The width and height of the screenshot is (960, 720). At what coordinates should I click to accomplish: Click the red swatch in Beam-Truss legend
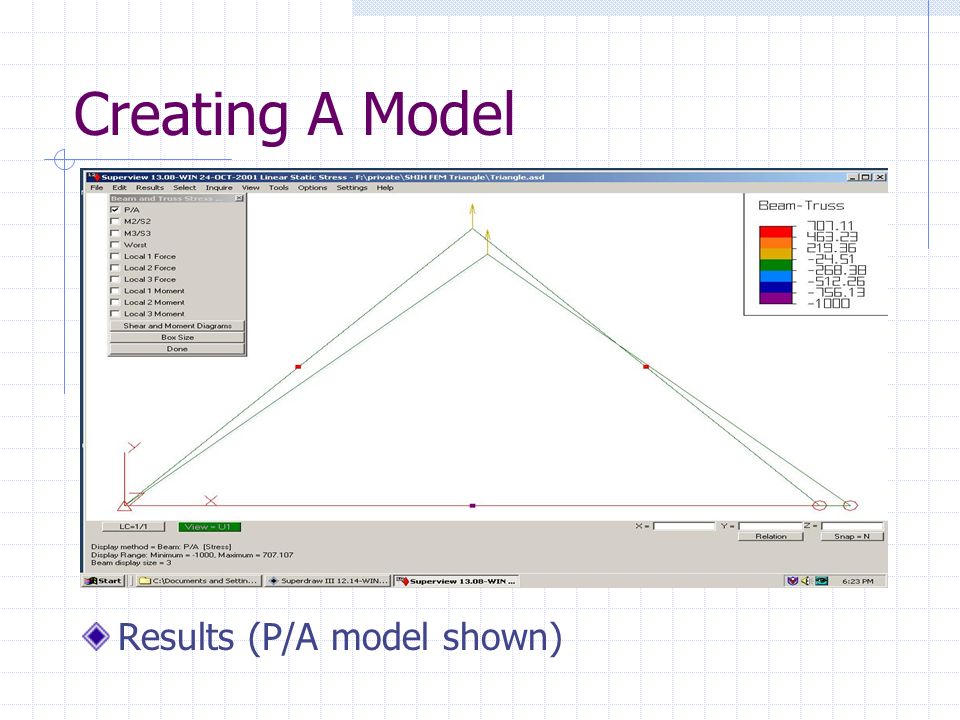coord(776,231)
